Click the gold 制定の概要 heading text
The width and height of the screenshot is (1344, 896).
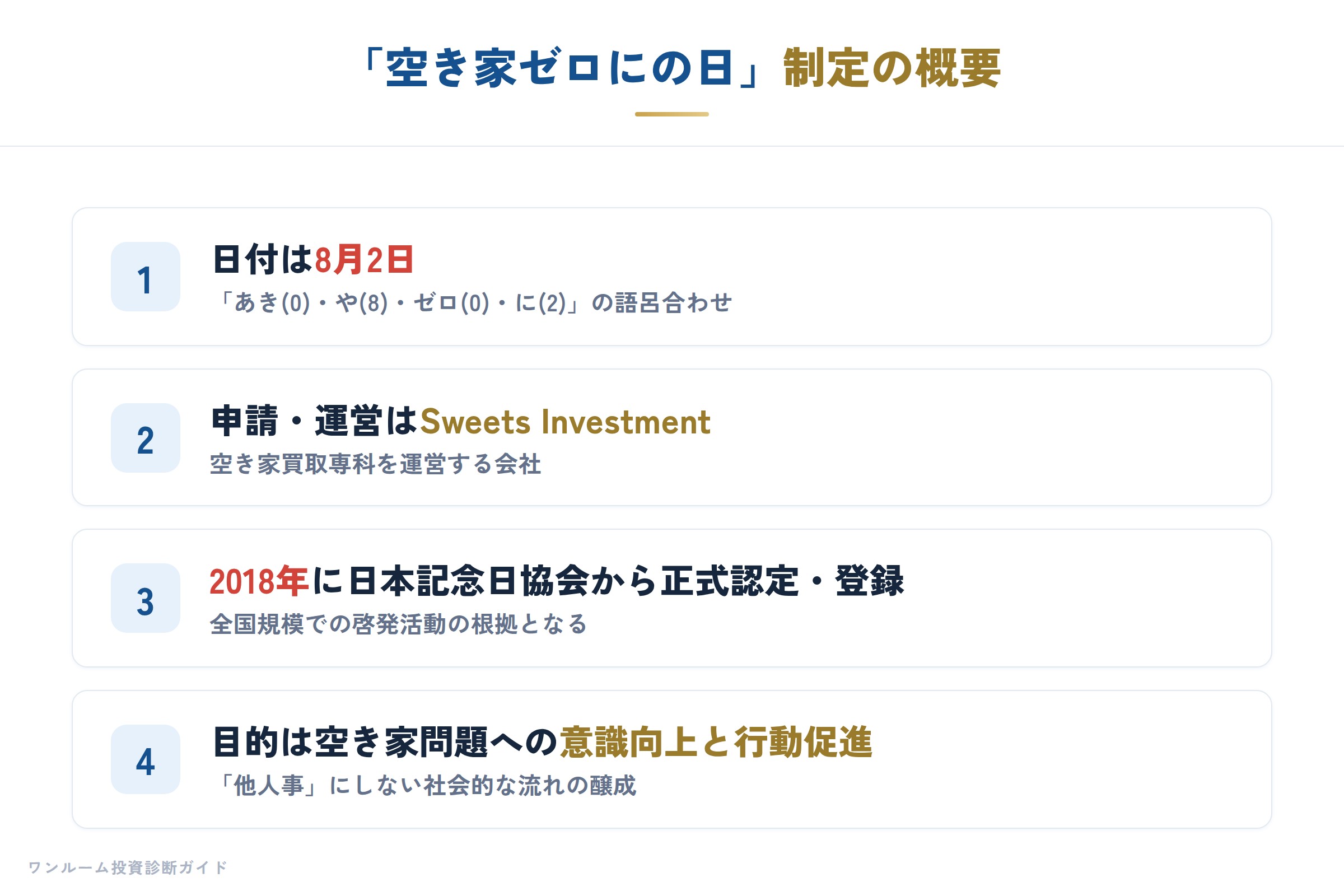tap(892, 68)
